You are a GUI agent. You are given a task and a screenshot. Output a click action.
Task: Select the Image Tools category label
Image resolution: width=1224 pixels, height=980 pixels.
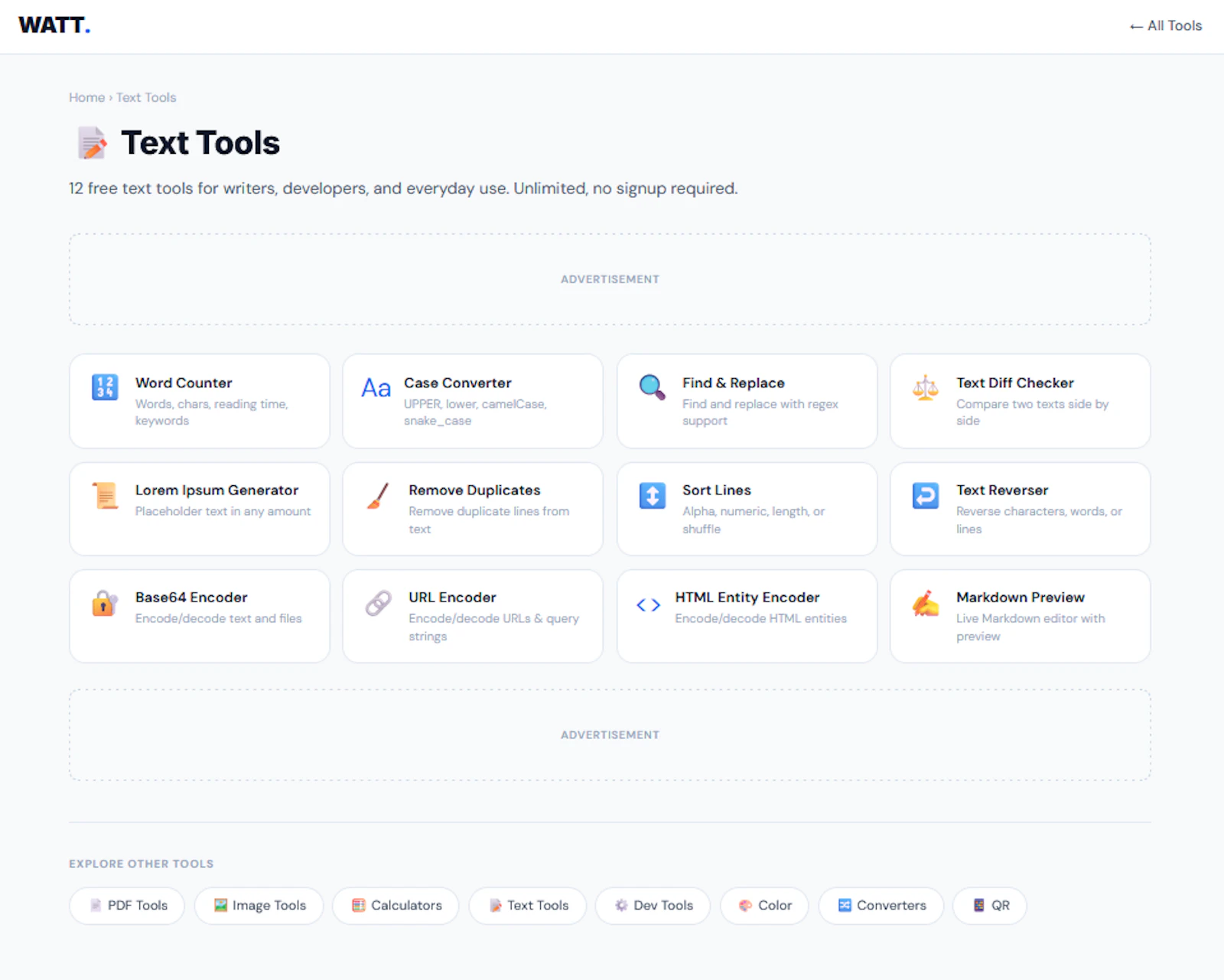point(269,906)
